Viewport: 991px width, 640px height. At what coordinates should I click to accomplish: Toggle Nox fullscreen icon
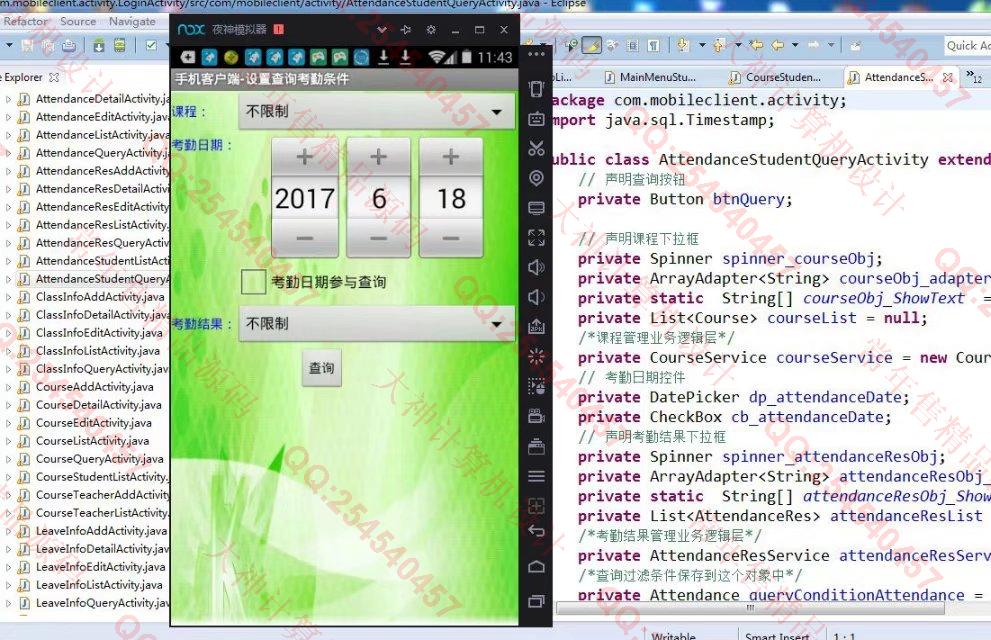536,238
